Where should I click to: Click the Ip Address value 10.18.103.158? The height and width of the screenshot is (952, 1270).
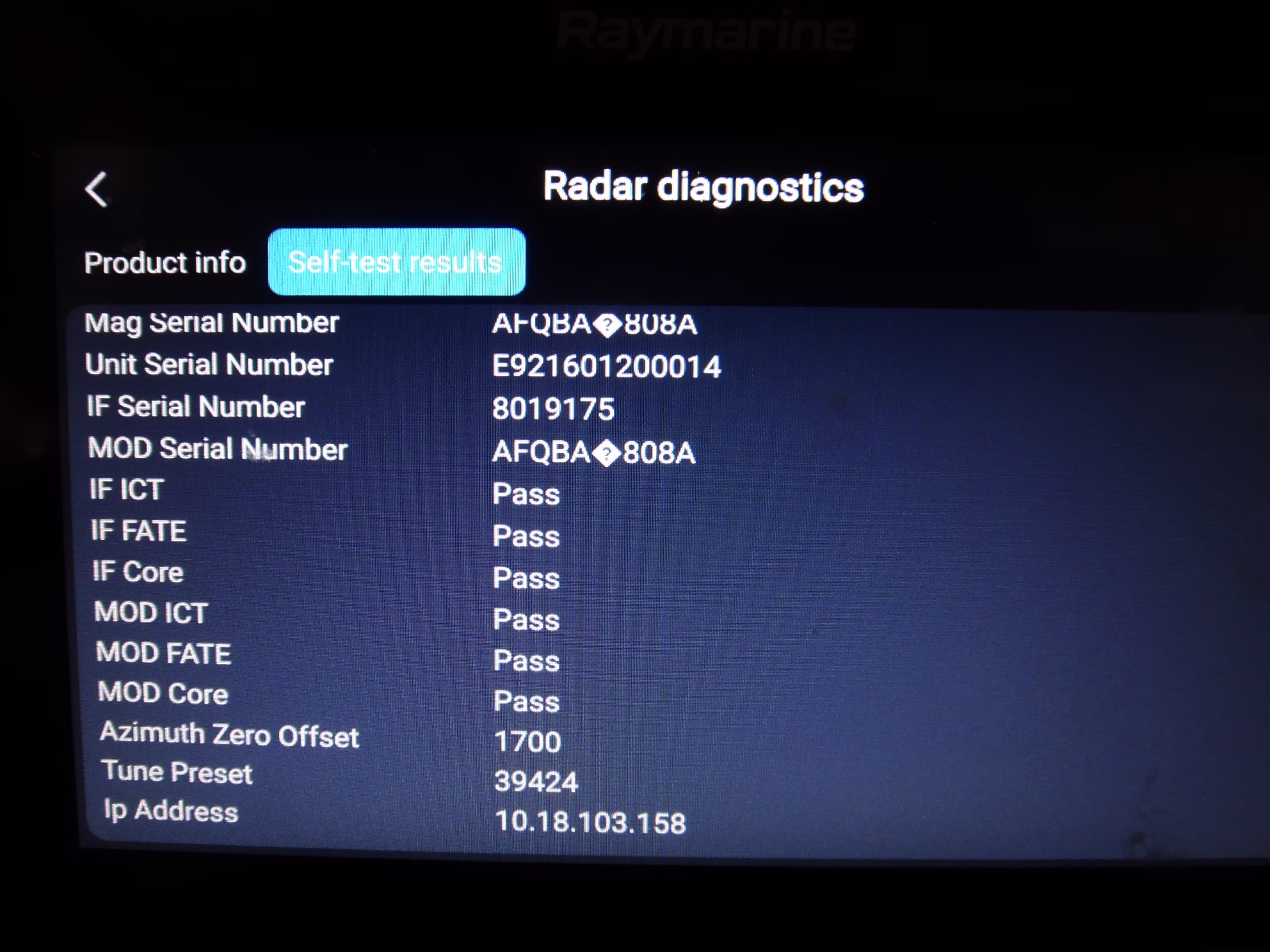point(590,822)
